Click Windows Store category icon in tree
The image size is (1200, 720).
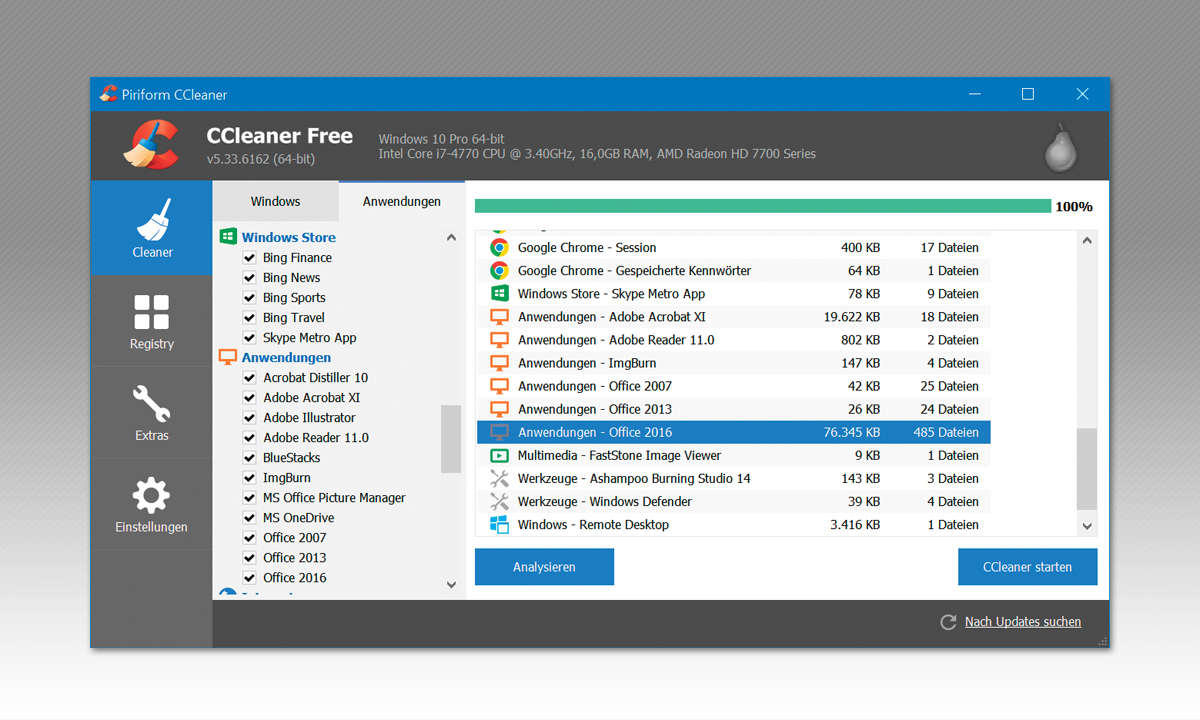(x=227, y=237)
